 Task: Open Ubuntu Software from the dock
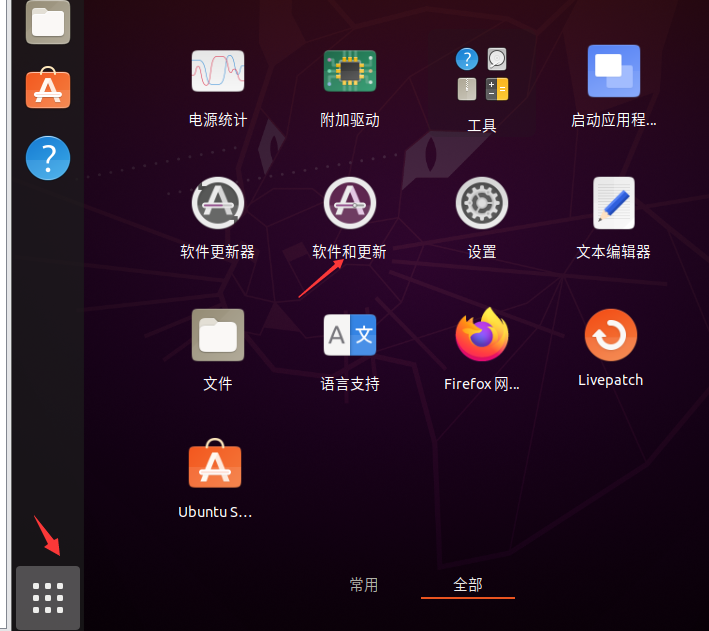(x=48, y=87)
